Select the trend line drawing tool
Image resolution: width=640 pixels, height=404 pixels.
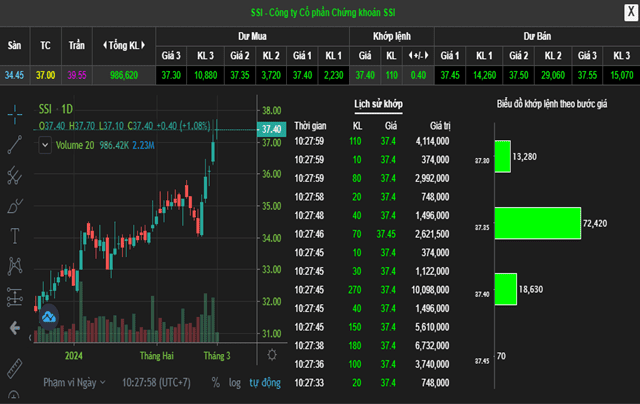15,145
